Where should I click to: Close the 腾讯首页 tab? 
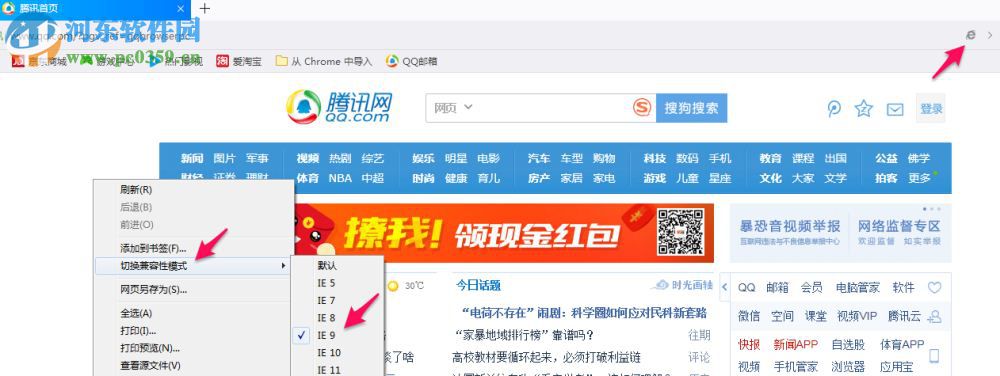[180, 9]
